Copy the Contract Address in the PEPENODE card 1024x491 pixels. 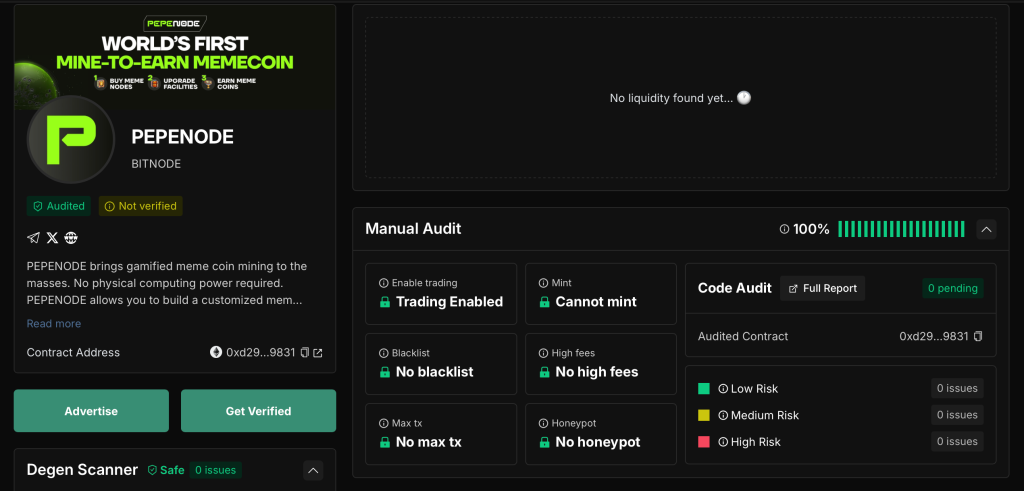point(305,353)
